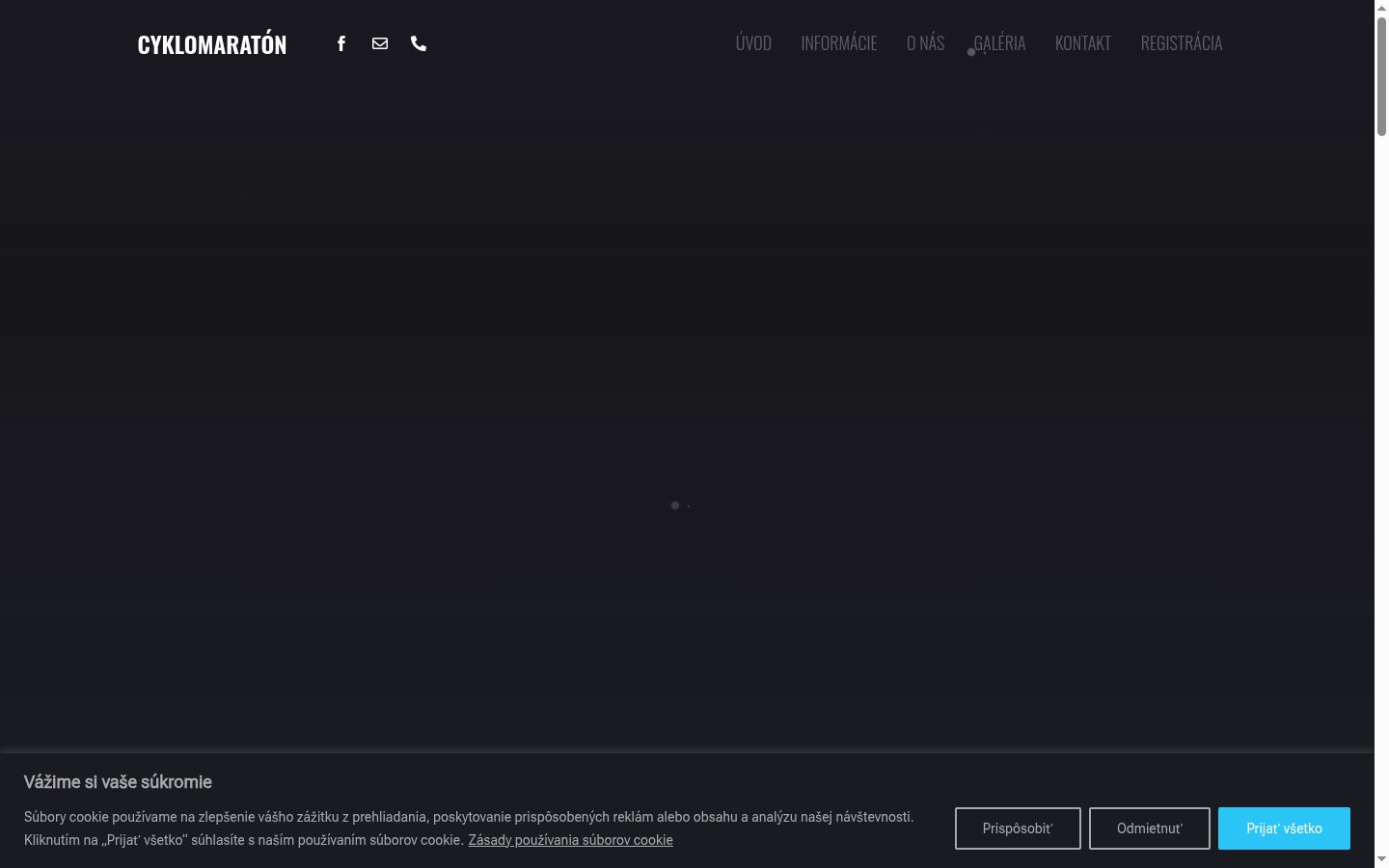This screenshot has width=1389, height=868.
Task: Open the GALÉRIA menu item
Action: pyautogui.click(x=999, y=43)
